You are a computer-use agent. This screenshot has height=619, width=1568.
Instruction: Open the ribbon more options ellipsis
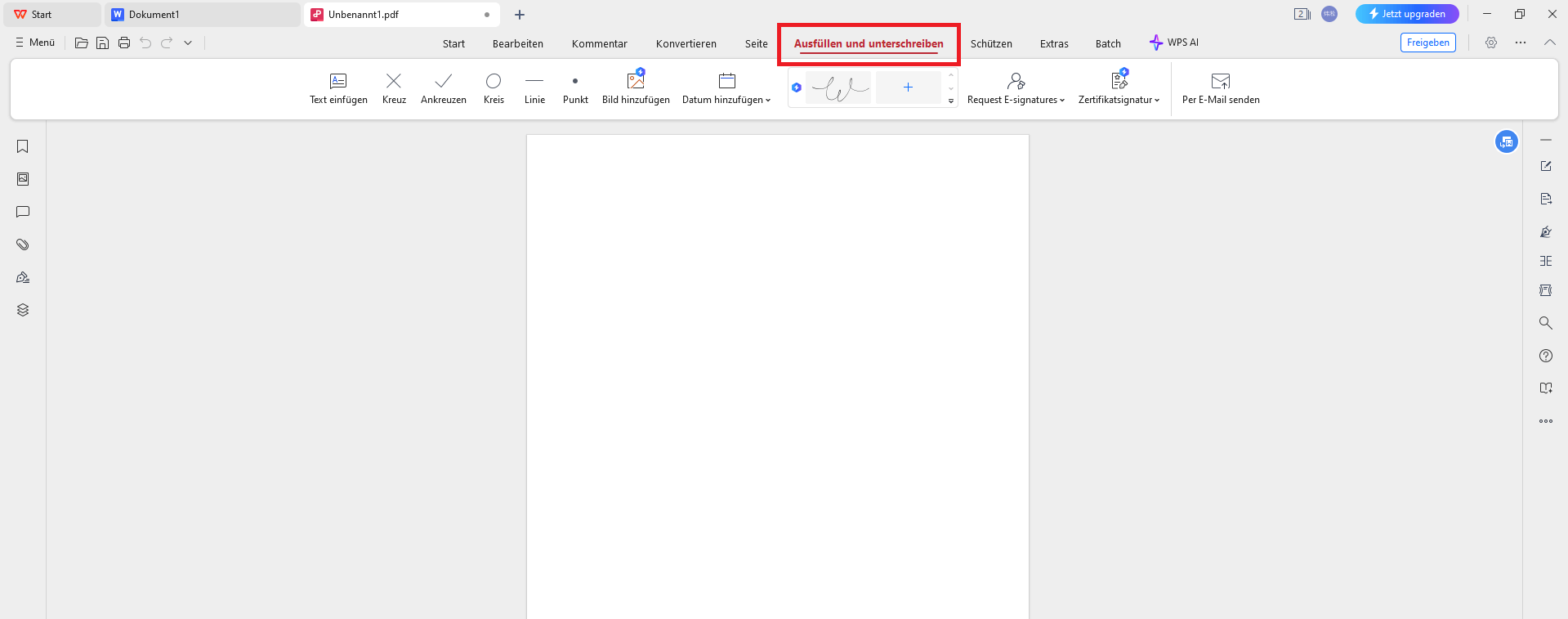1520,43
